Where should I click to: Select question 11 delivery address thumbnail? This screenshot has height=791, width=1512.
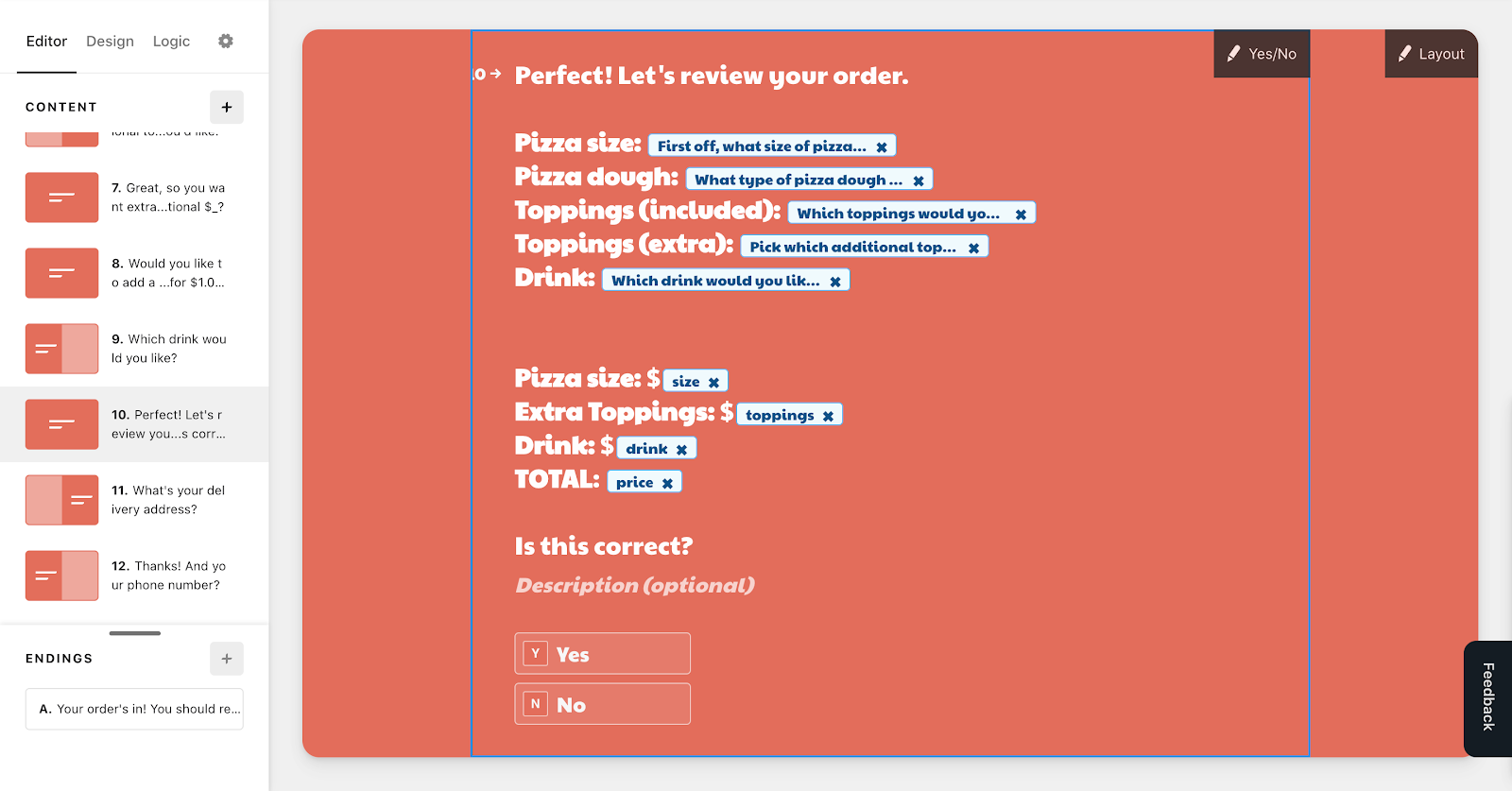pyautogui.click(x=61, y=500)
